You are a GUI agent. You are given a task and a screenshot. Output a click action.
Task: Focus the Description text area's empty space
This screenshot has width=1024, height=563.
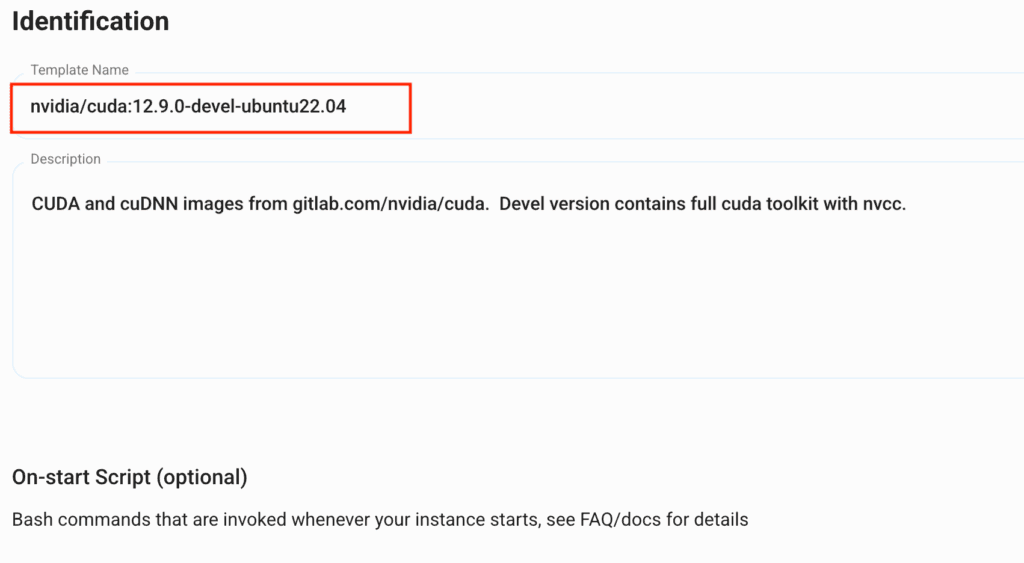pyautogui.click(x=500, y=300)
